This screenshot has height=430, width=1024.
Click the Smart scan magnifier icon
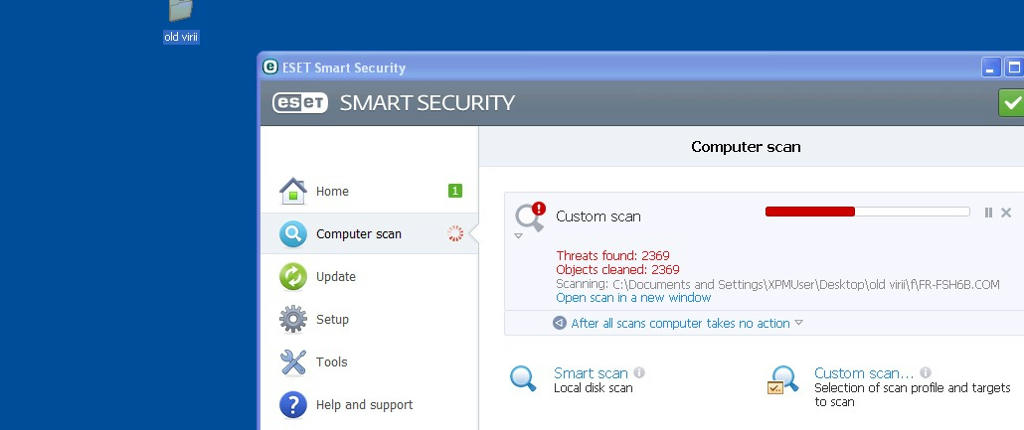click(523, 378)
